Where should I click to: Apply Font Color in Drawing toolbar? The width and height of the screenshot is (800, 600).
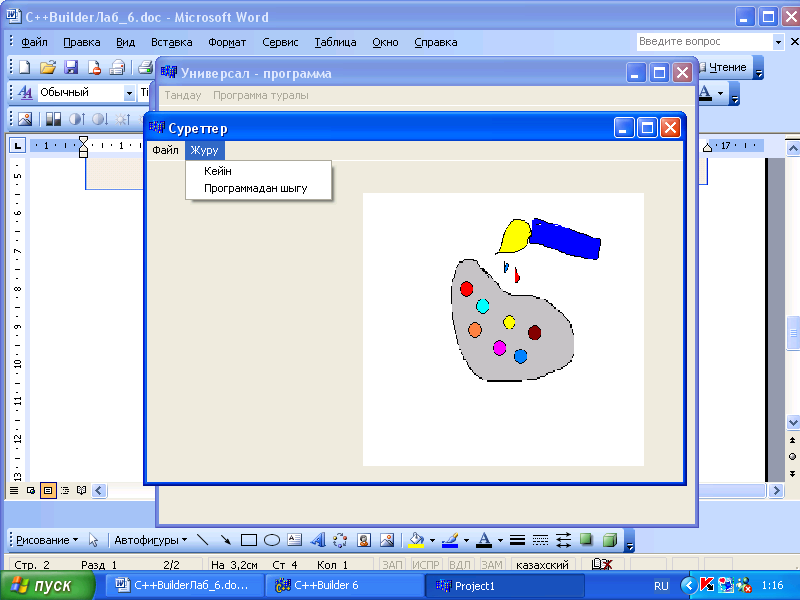coord(484,540)
